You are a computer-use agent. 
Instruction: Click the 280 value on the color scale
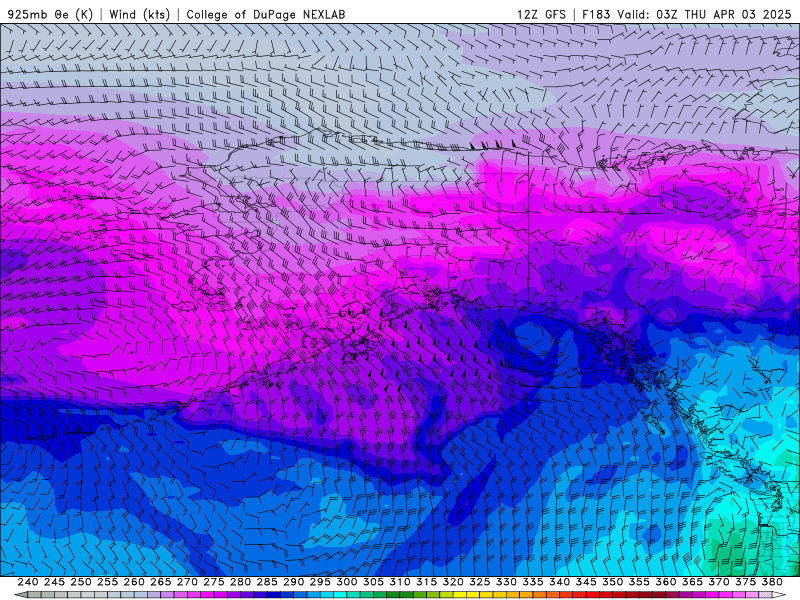point(240,582)
